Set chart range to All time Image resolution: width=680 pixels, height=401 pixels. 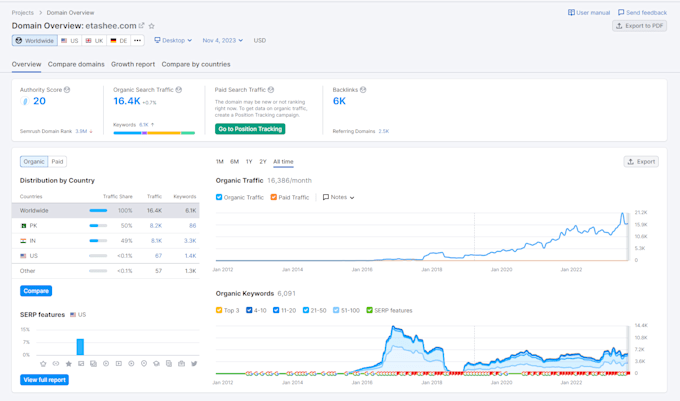point(283,162)
